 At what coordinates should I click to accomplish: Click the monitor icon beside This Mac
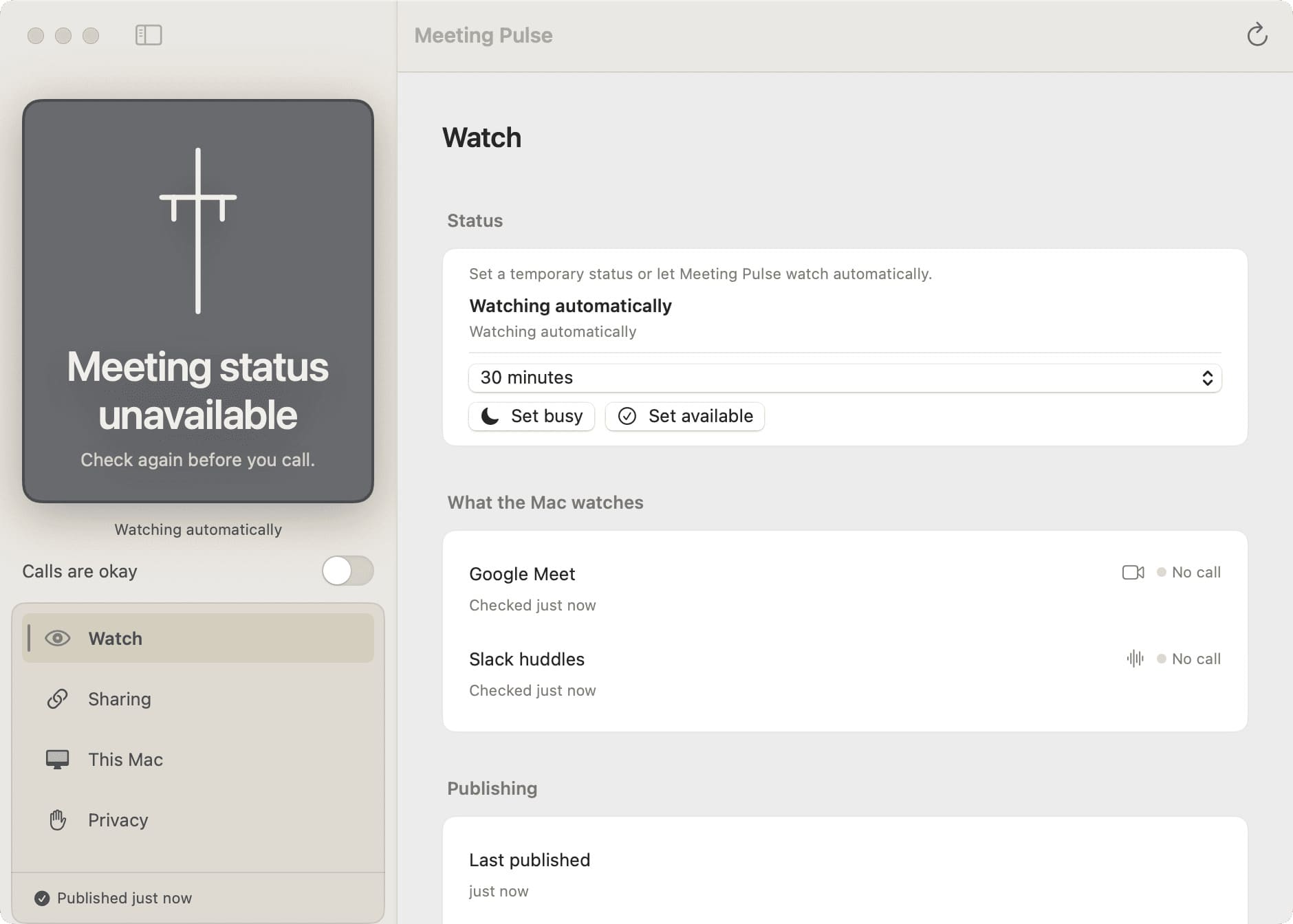(57, 759)
